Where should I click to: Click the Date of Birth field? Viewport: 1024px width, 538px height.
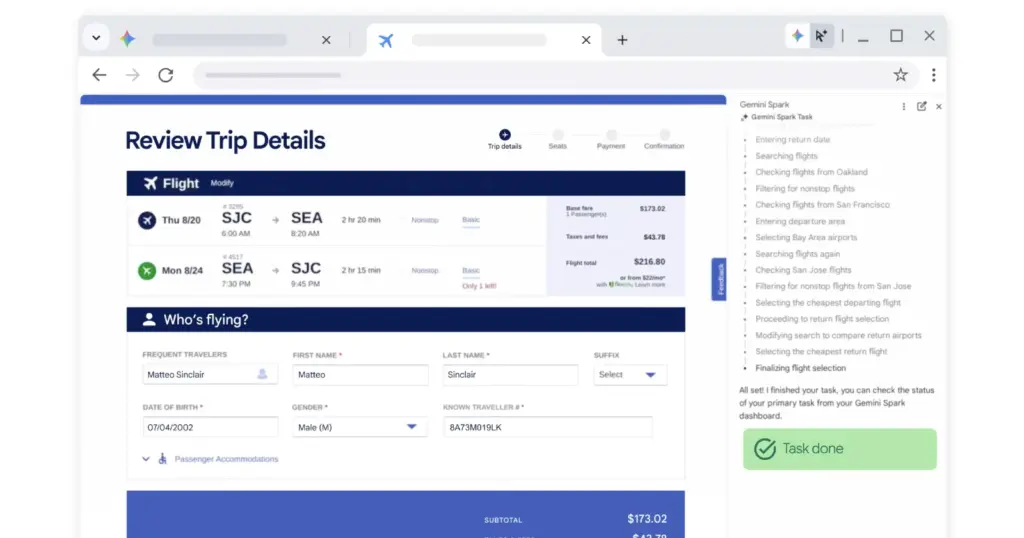(x=210, y=427)
